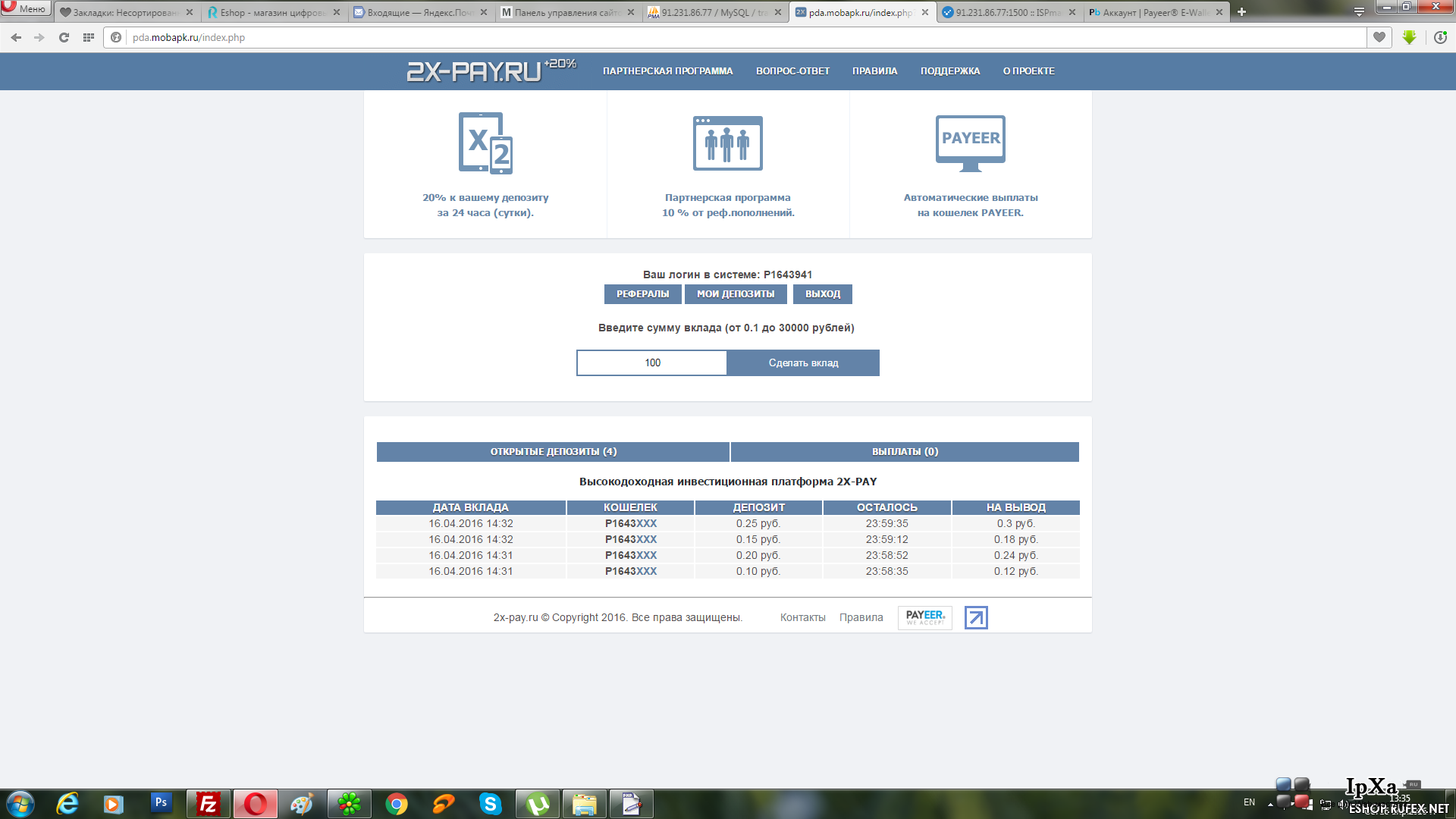1456x819 pixels.
Task: Click the Осталось column header
Action: pyautogui.click(x=887, y=507)
